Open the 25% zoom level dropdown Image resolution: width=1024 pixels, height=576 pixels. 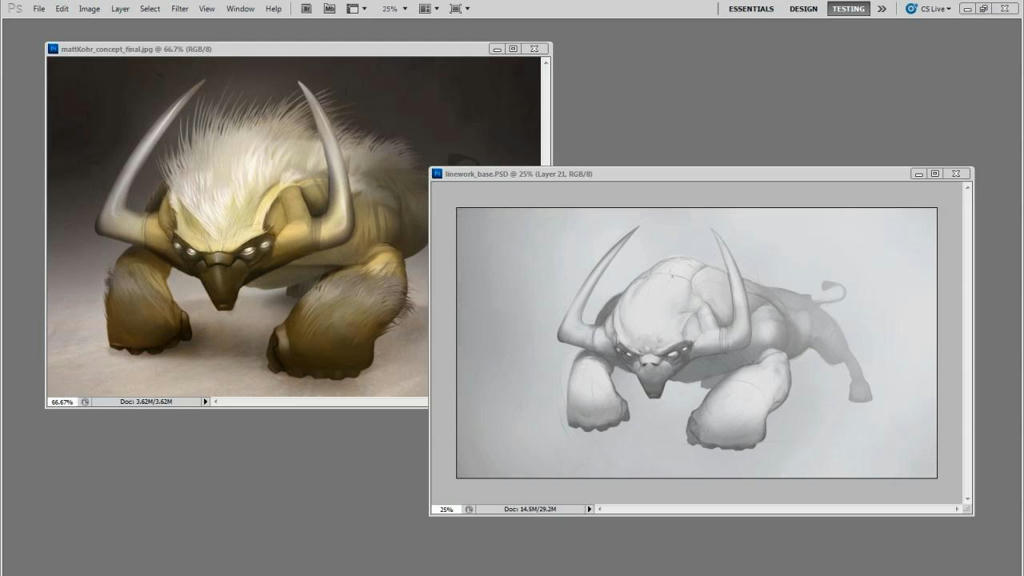pos(394,8)
